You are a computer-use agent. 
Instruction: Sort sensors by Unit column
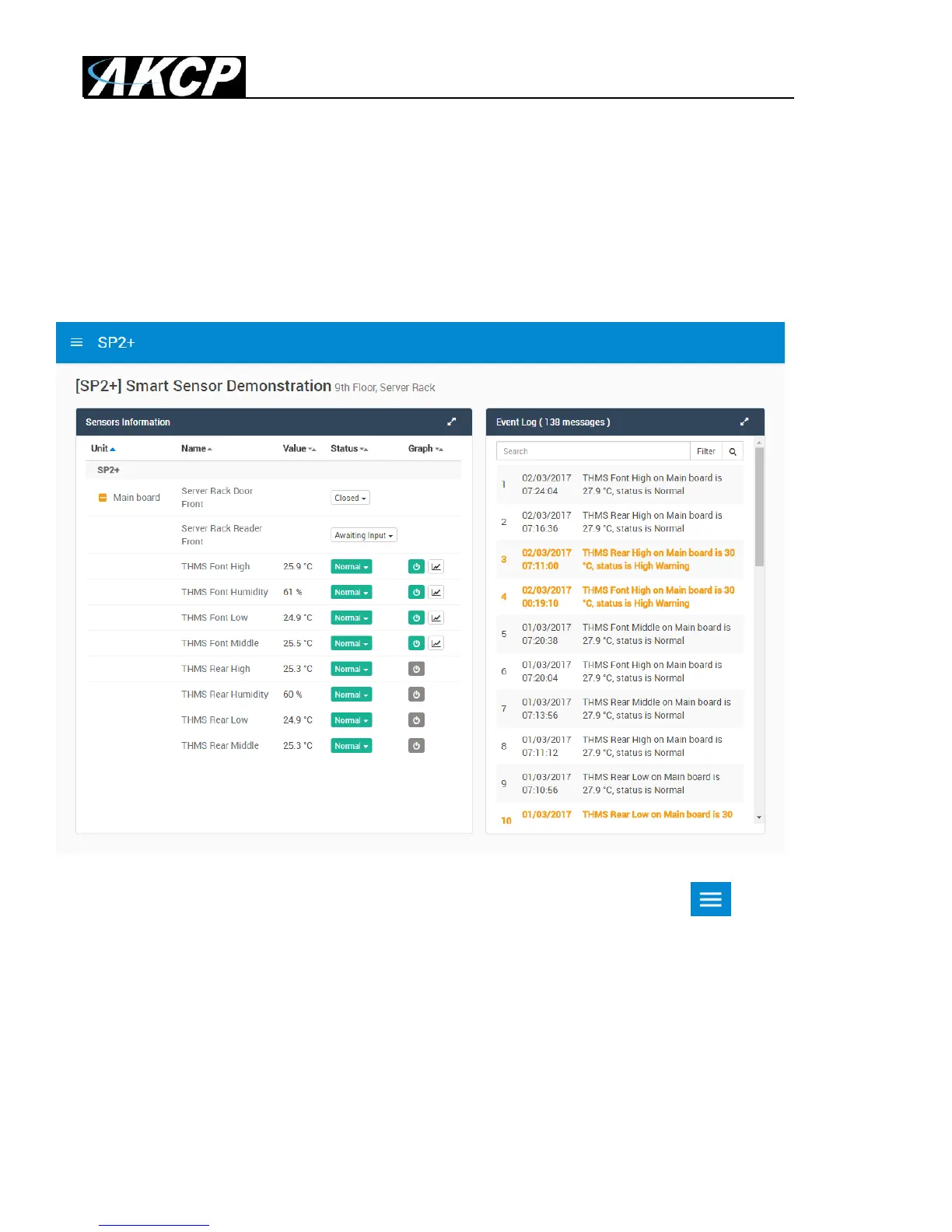click(x=103, y=449)
